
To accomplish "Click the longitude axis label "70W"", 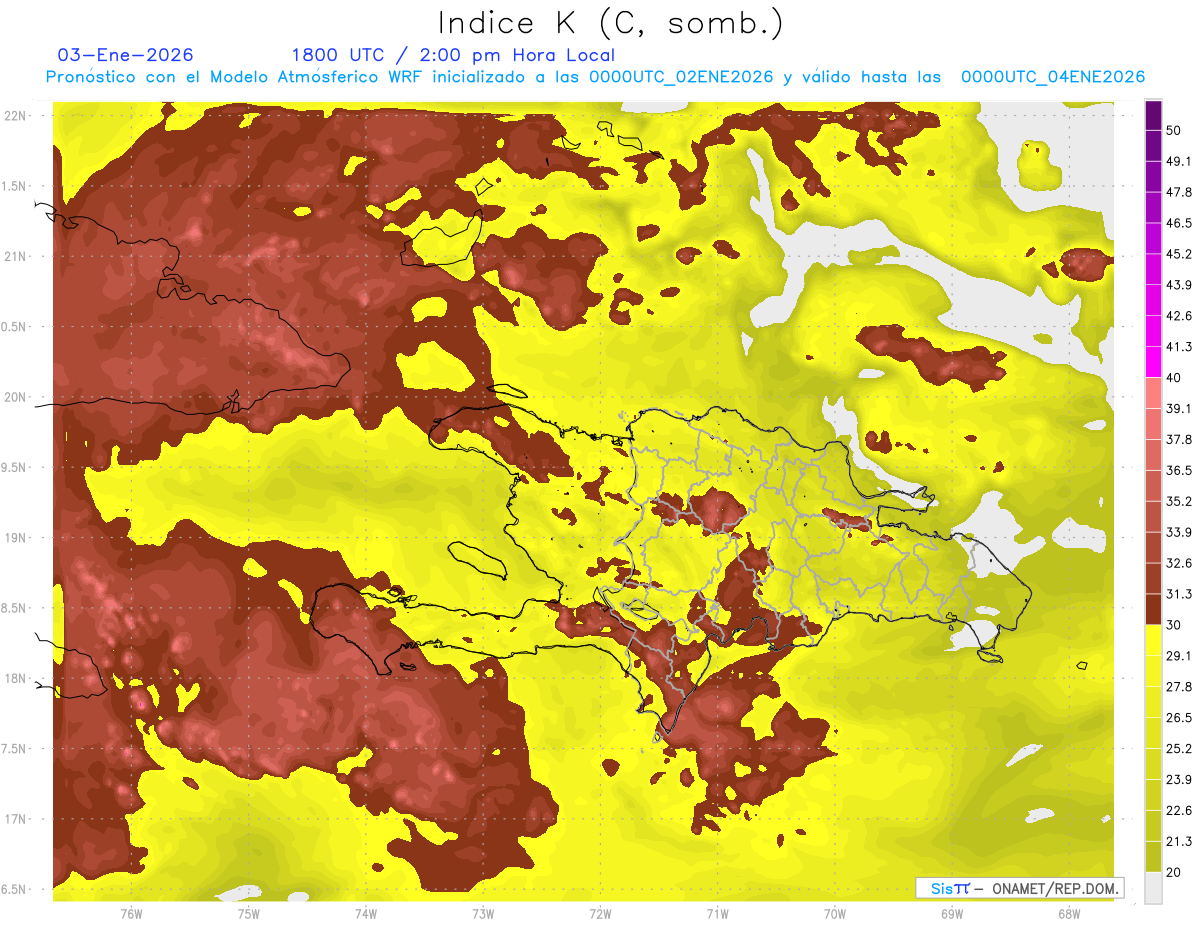I will [834, 913].
